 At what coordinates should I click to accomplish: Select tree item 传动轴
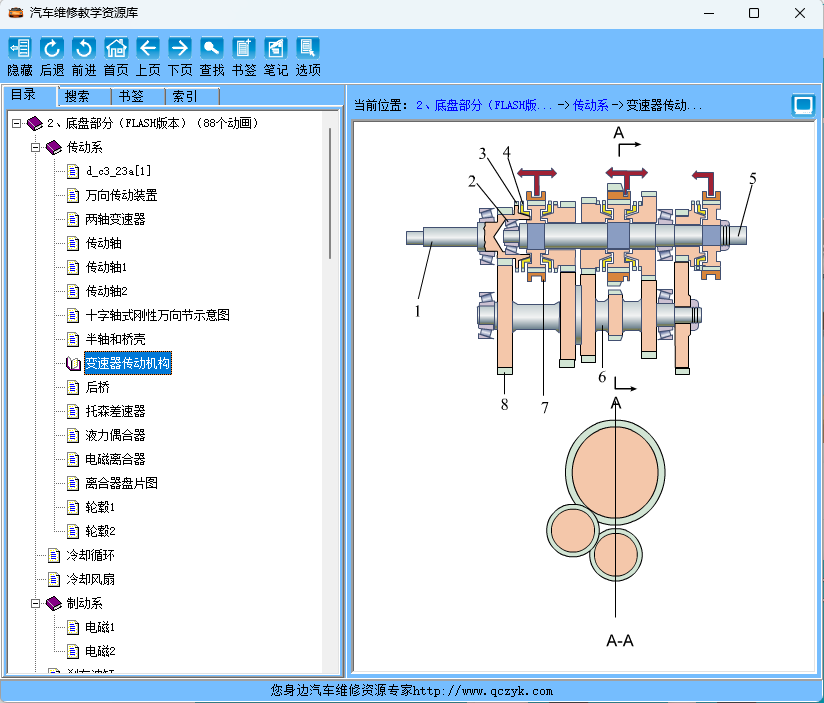tap(104, 243)
